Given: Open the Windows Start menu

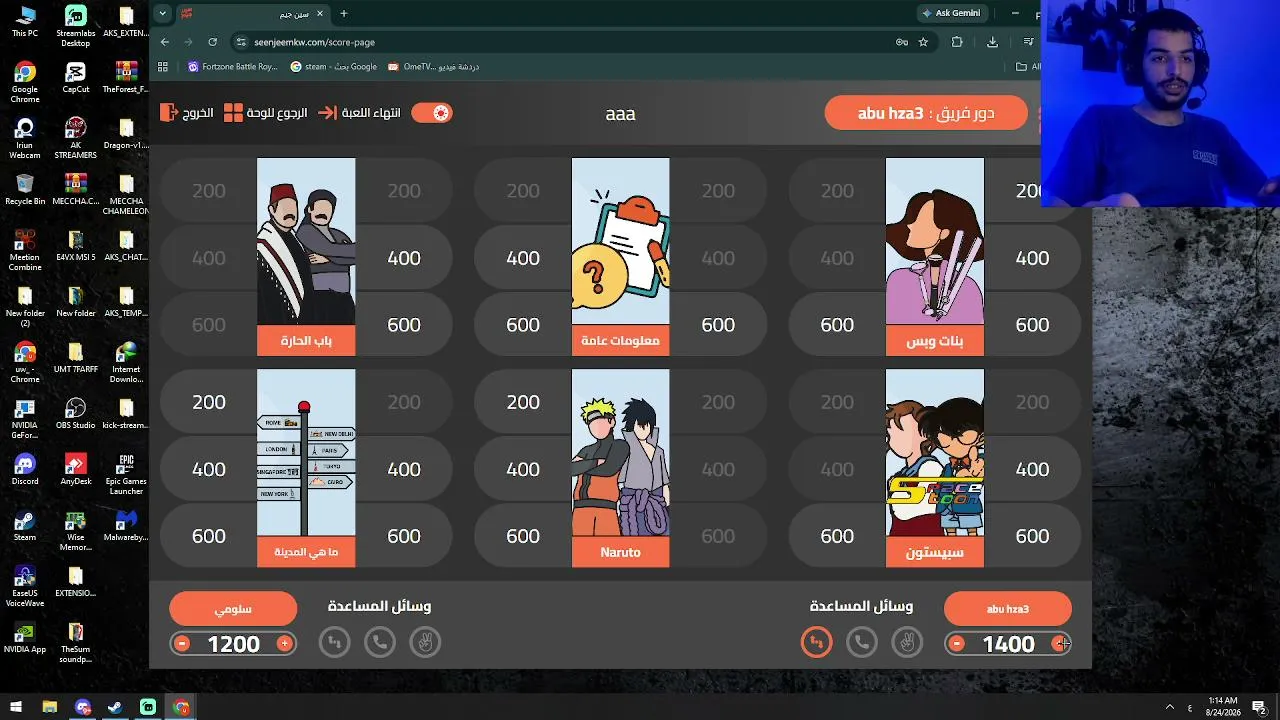Looking at the screenshot, I should click(x=15, y=707).
